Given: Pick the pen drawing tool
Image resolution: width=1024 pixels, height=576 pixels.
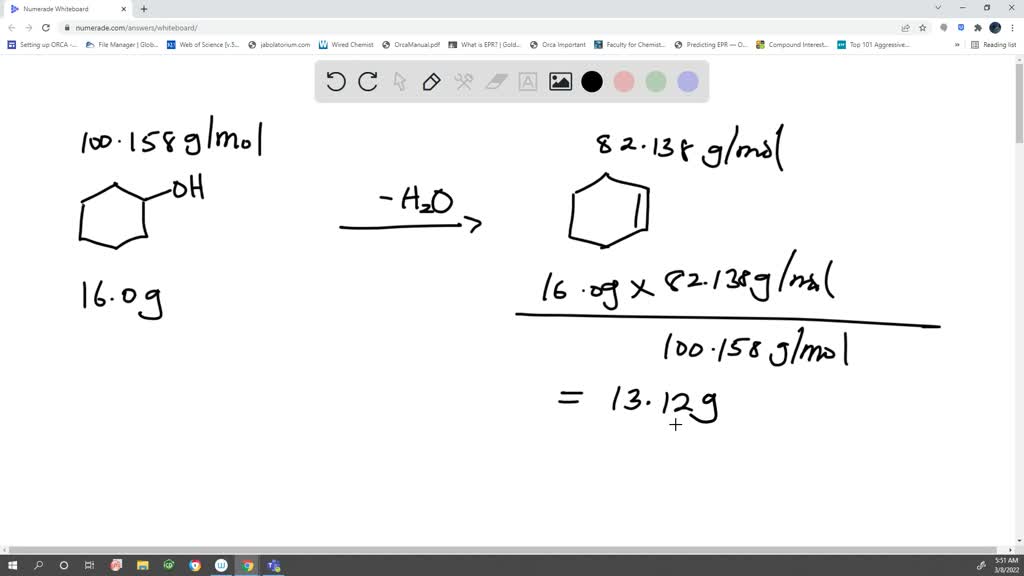Looking at the screenshot, I should click(x=431, y=82).
